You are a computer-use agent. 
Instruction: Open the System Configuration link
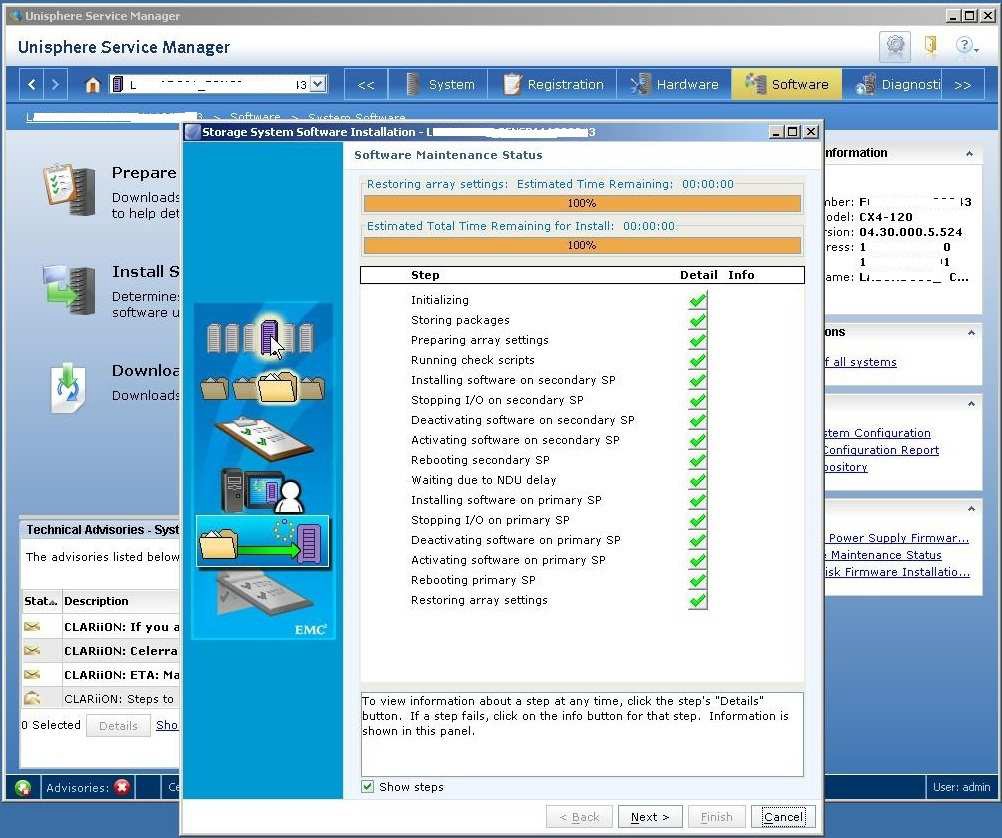[x=877, y=433]
